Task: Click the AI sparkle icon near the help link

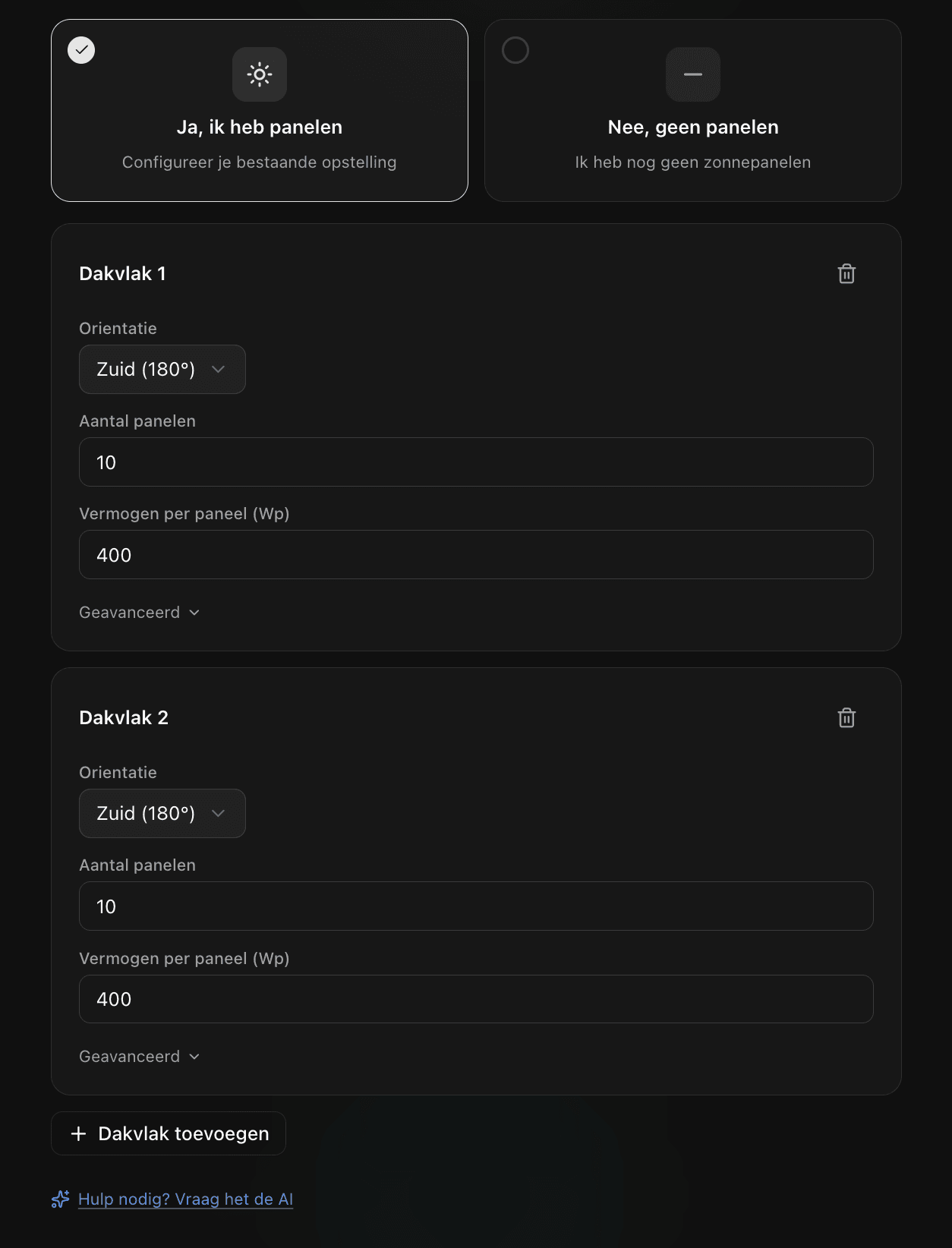Action: (59, 1199)
